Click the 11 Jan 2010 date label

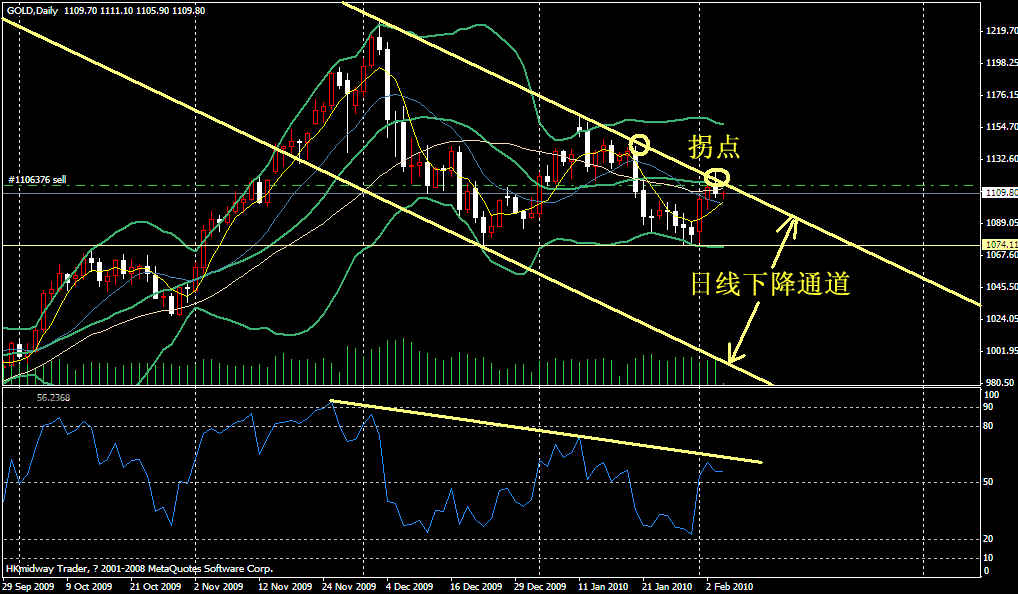pyautogui.click(x=603, y=586)
